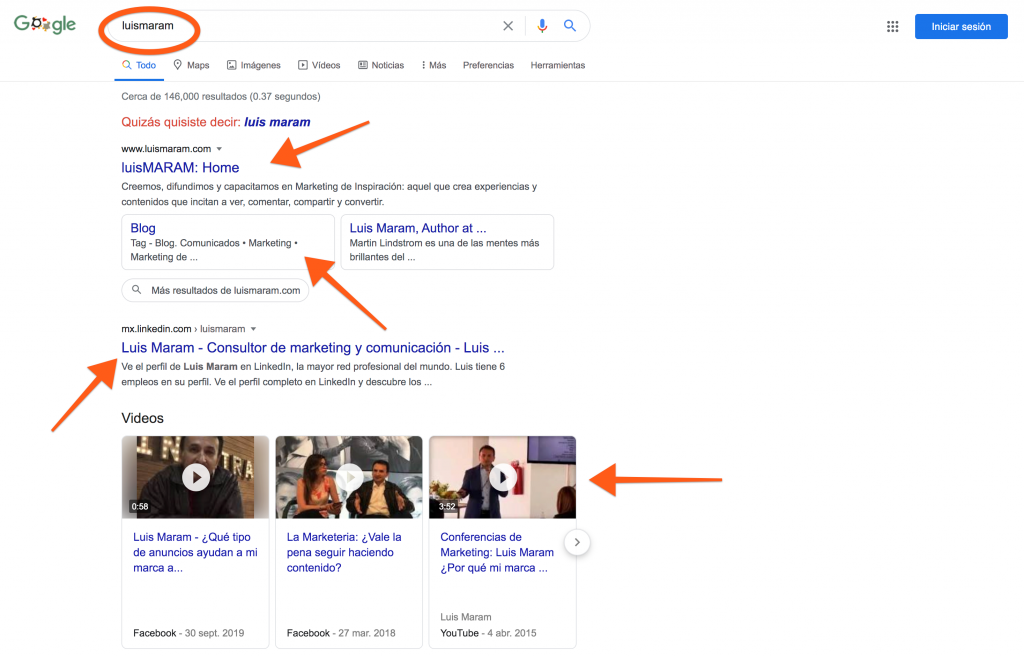Click Más resultados de luismaram.com button
The height and width of the screenshot is (656, 1024).
tap(215, 291)
